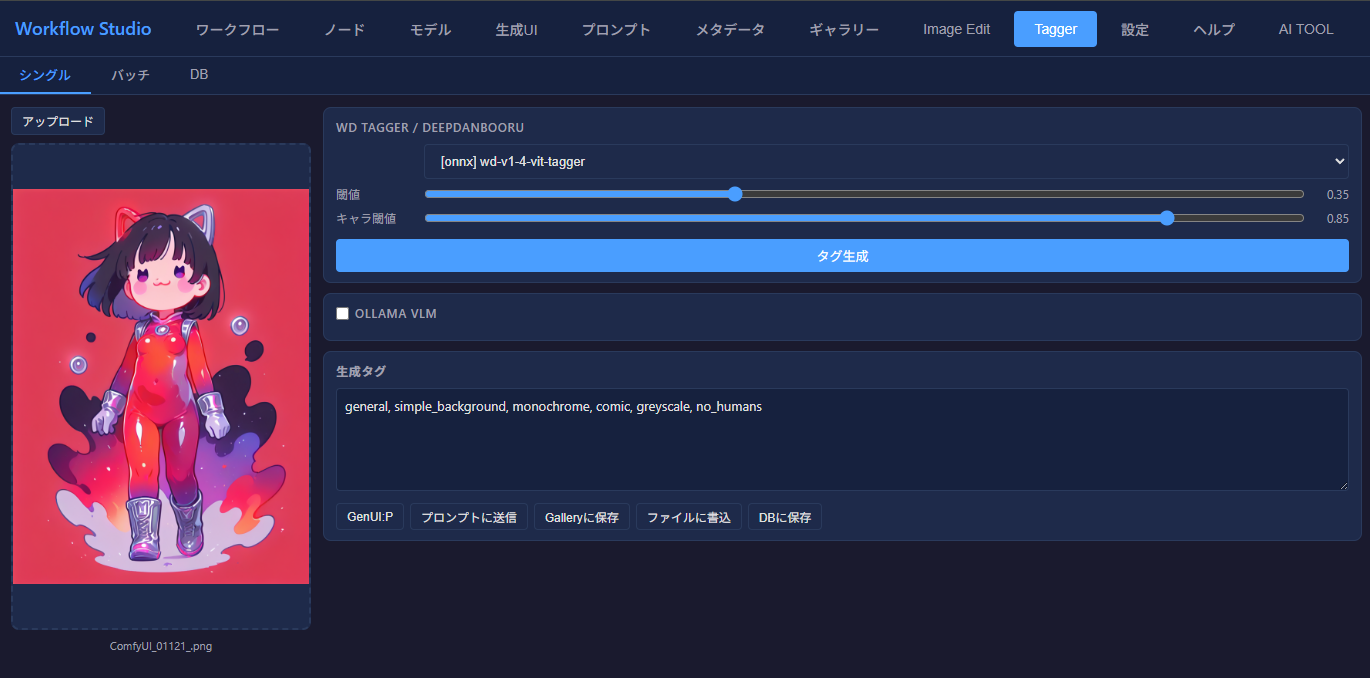Click the GenUI:P button
The width and height of the screenshot is (1370, 678).
click(370, 517)
